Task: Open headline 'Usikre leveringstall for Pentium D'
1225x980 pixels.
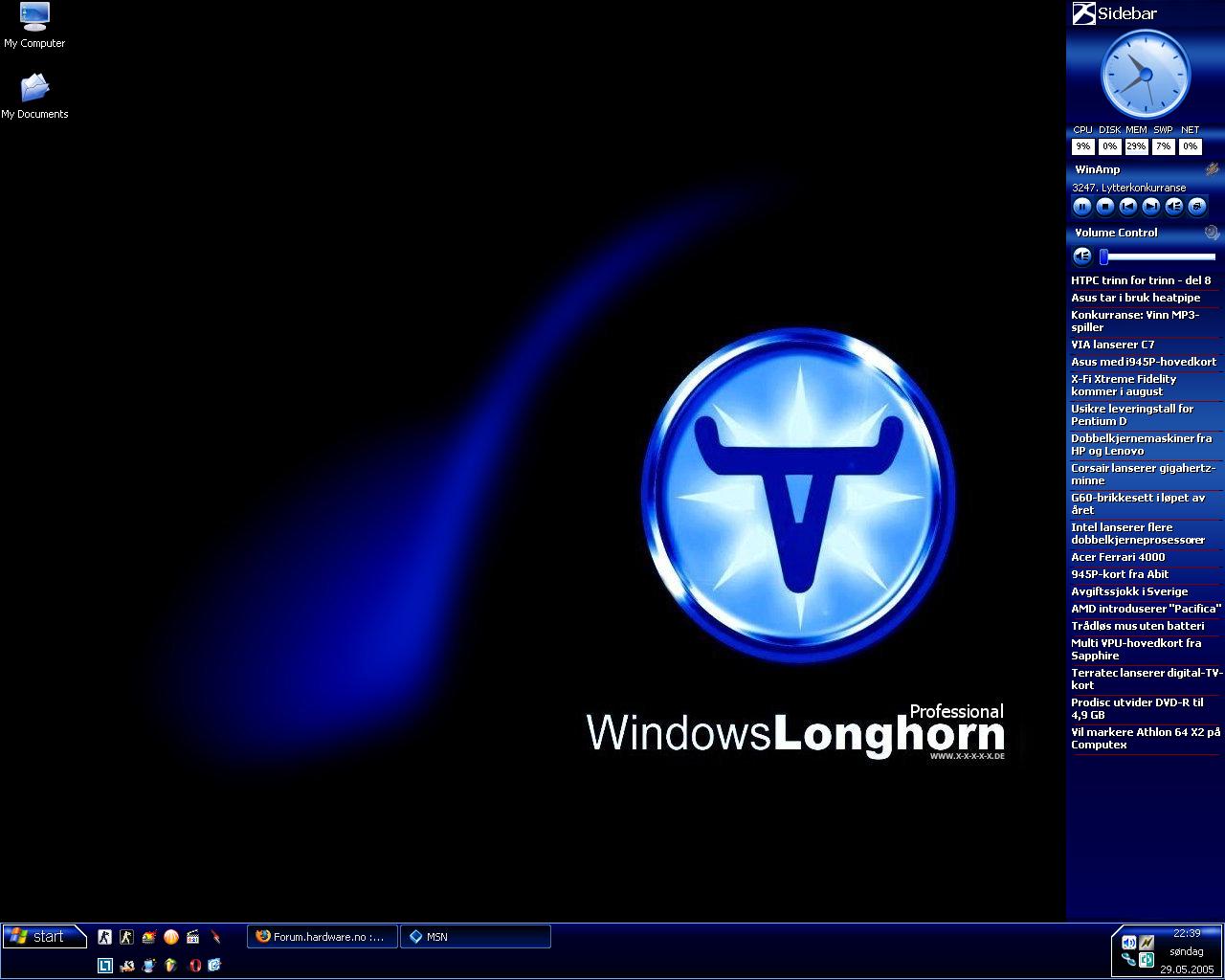Action: (1132, 414)
